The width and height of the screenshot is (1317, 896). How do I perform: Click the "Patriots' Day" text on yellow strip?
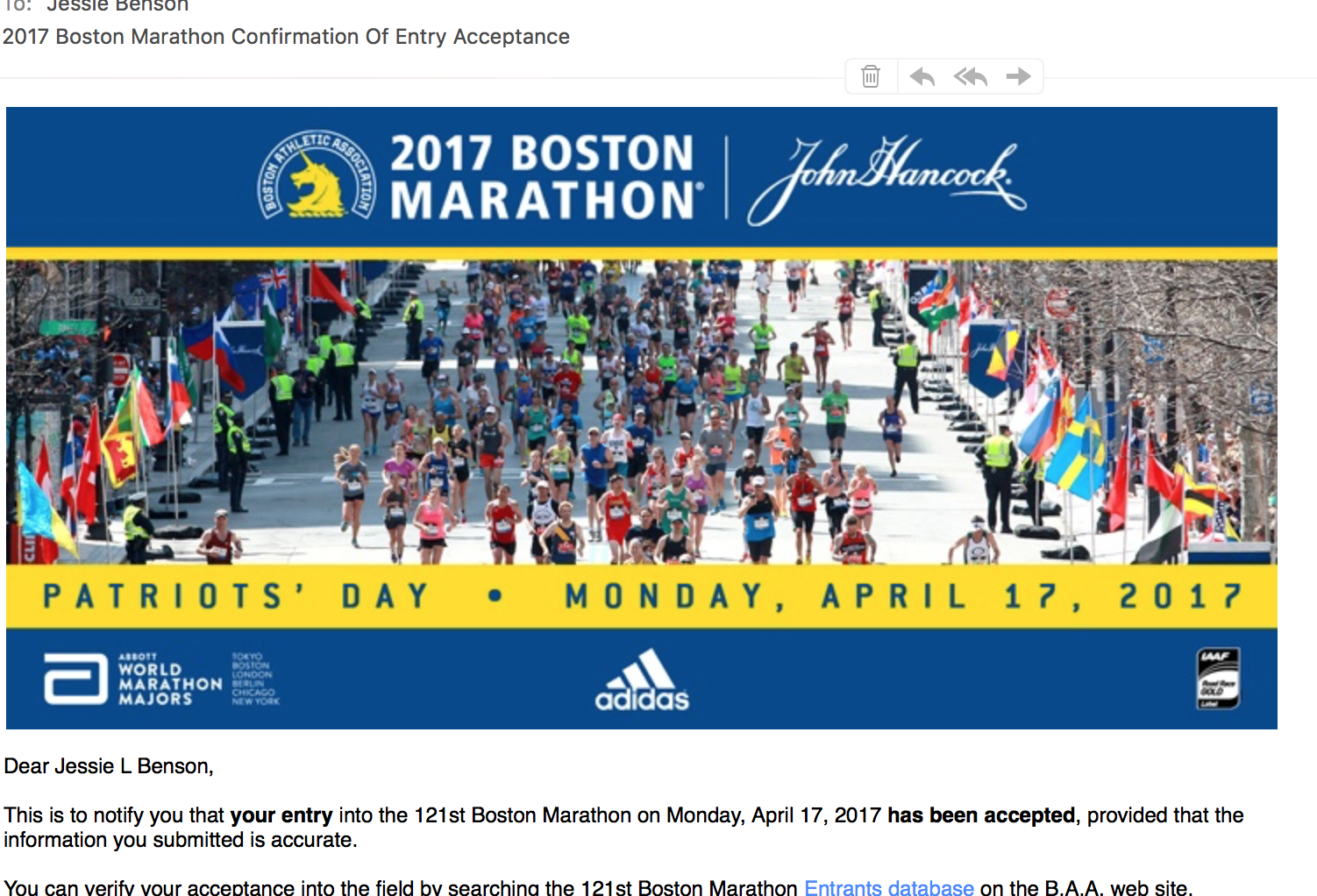235,597
